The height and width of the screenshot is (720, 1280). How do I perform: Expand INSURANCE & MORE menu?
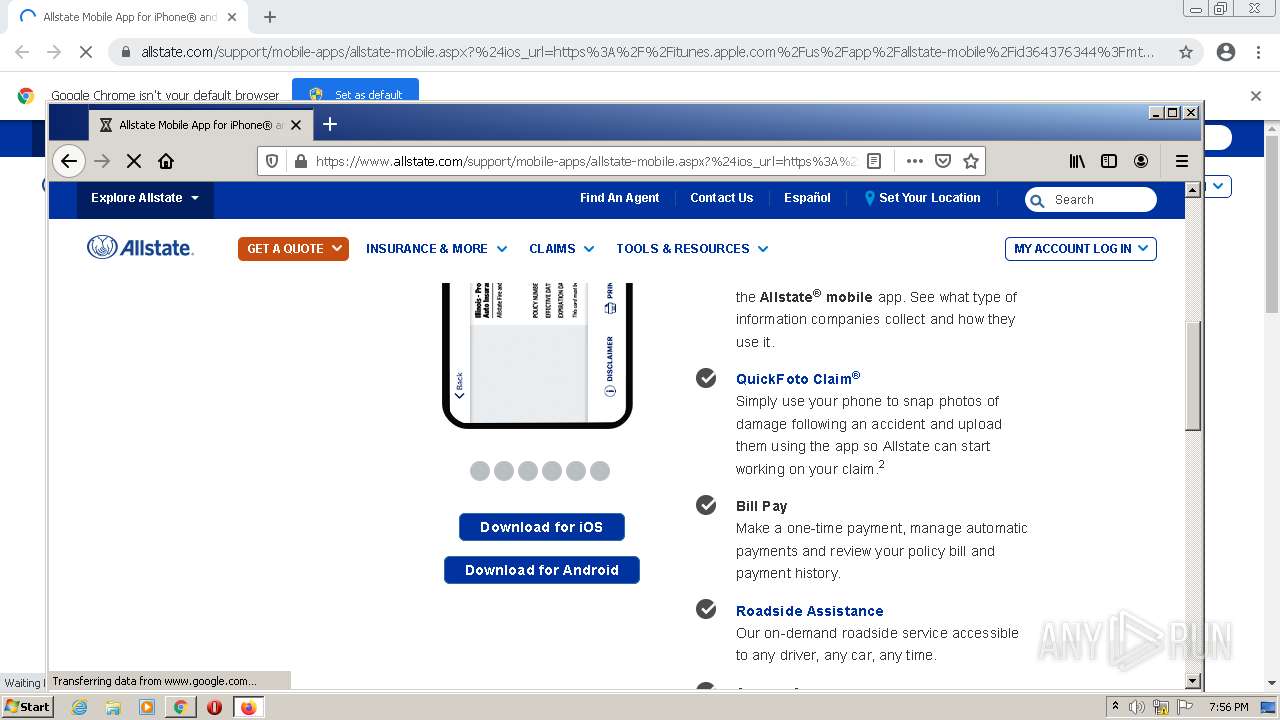437,249
